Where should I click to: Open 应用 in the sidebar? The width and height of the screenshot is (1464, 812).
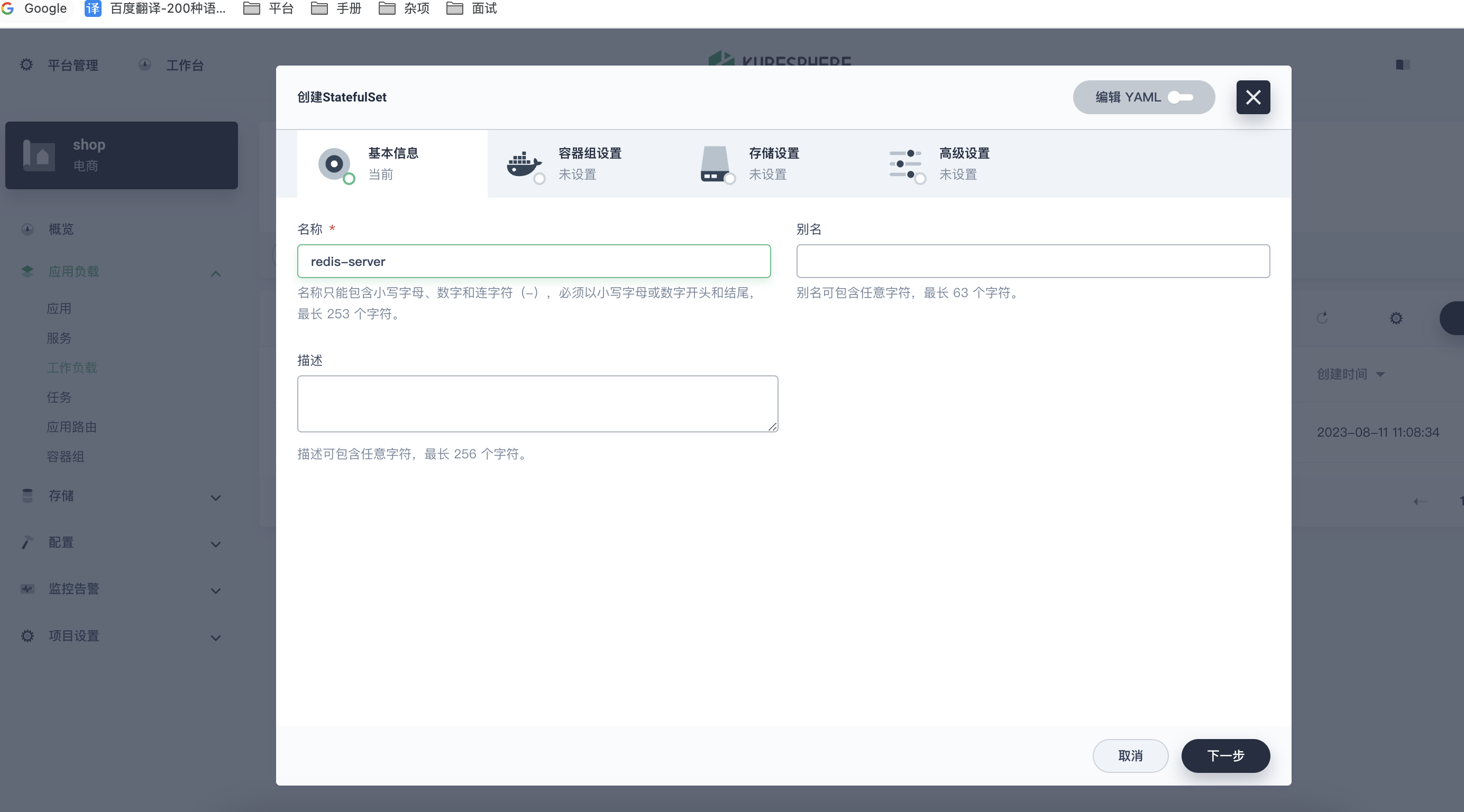pos(59,309)
